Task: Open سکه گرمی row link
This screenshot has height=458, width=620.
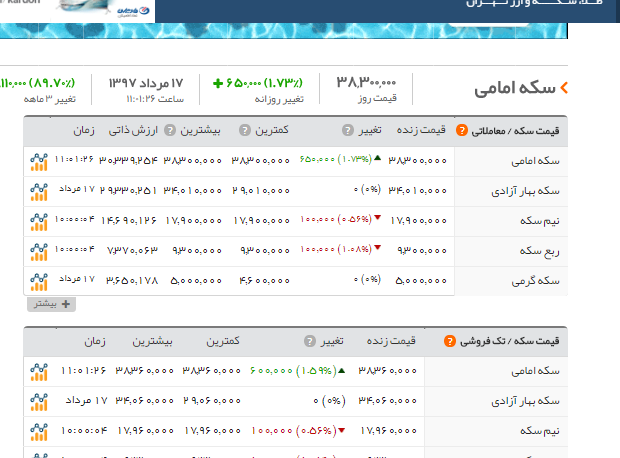Action: click(x=535, y=281)
